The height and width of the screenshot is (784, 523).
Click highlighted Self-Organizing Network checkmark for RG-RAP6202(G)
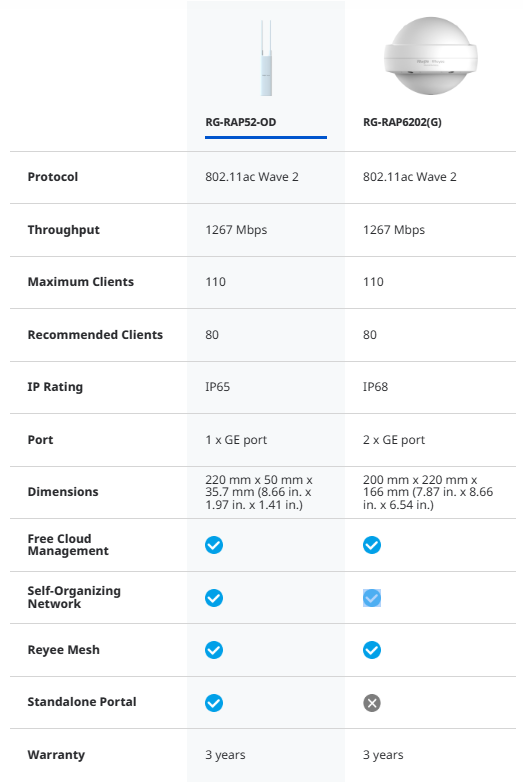pos(372,598)
